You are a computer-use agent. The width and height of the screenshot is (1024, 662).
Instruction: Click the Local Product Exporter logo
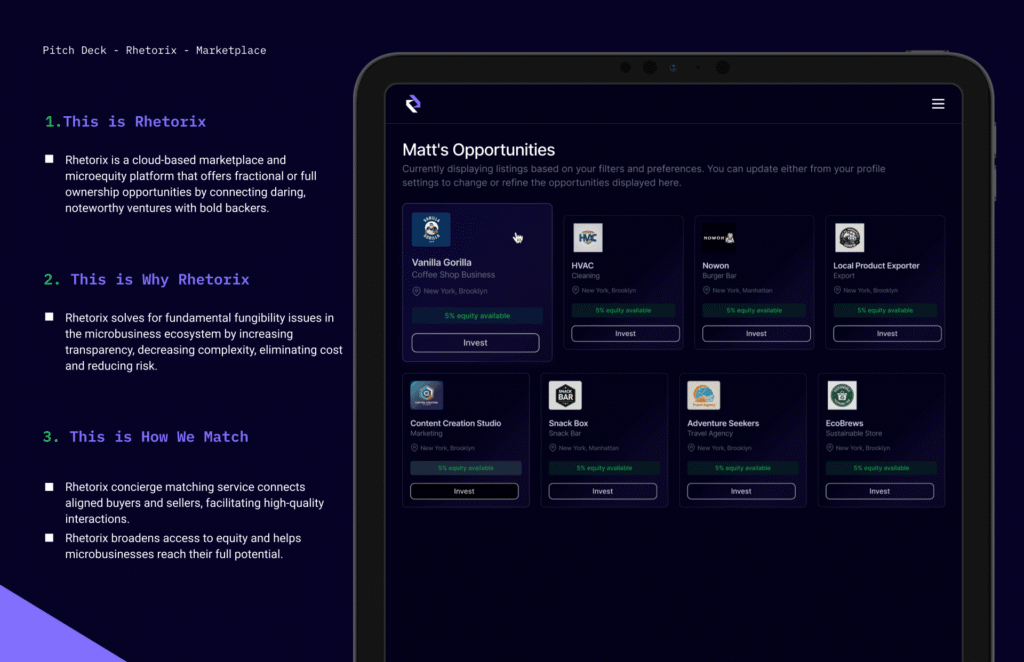click(849, 238)
